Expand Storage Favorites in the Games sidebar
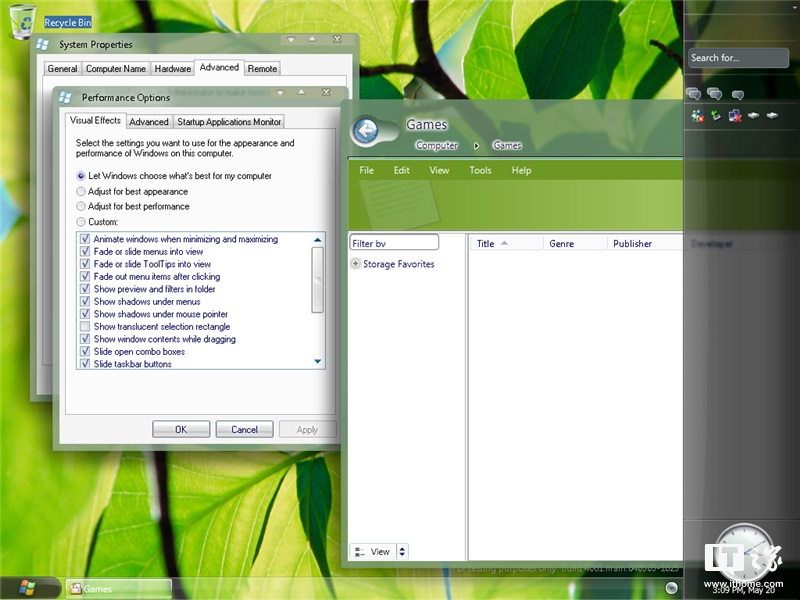Image resolution: width=800 pixels, height=600 pixels. pyautogui.click(x=356, y=264)
